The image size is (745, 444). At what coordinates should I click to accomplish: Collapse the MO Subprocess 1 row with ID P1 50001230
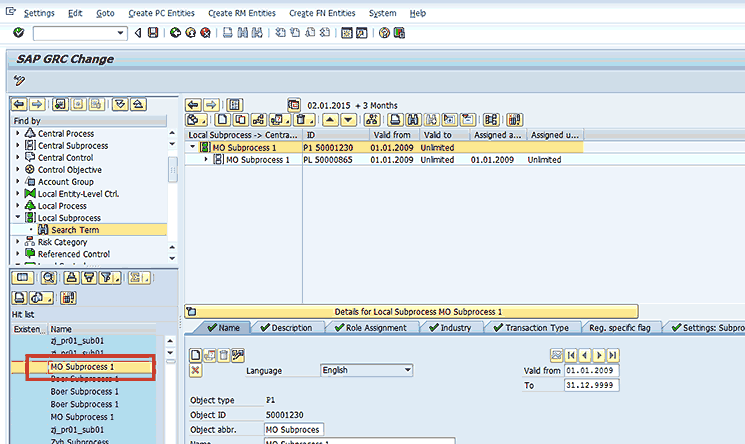pos(192,147)
